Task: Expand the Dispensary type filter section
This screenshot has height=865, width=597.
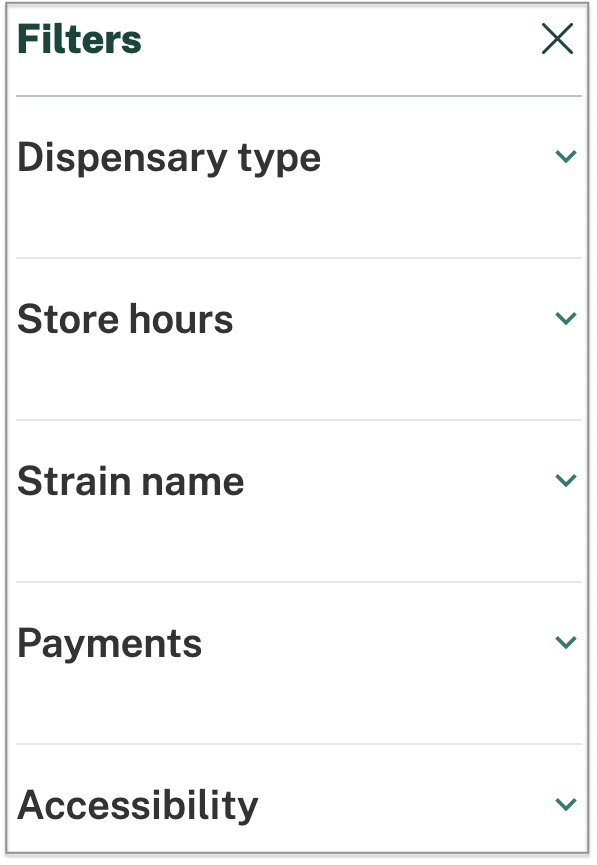Action: 298,177
